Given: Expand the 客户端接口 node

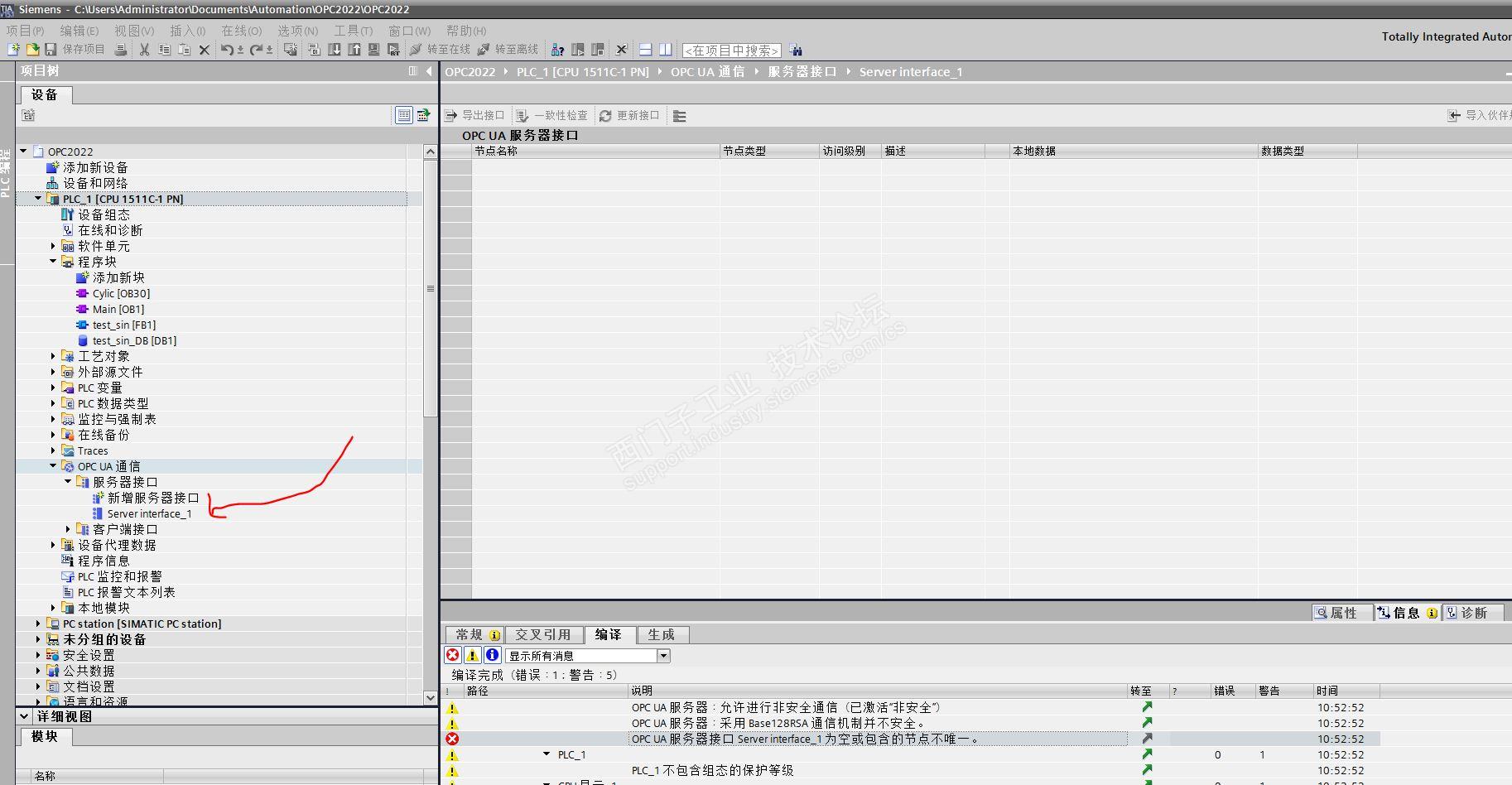Looking at the screenshot, I should [x=68, y=529].
